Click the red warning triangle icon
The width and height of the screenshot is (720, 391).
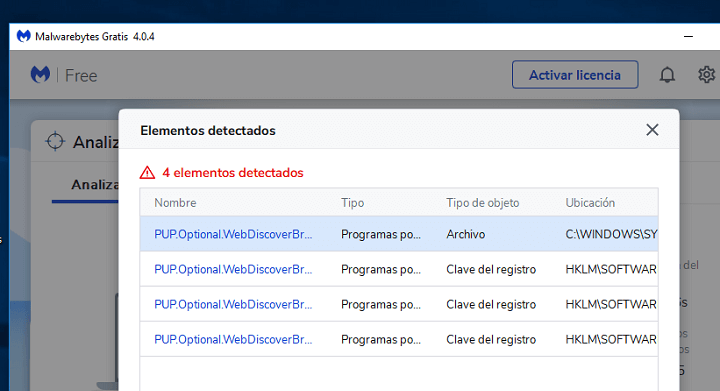[147, 173]
